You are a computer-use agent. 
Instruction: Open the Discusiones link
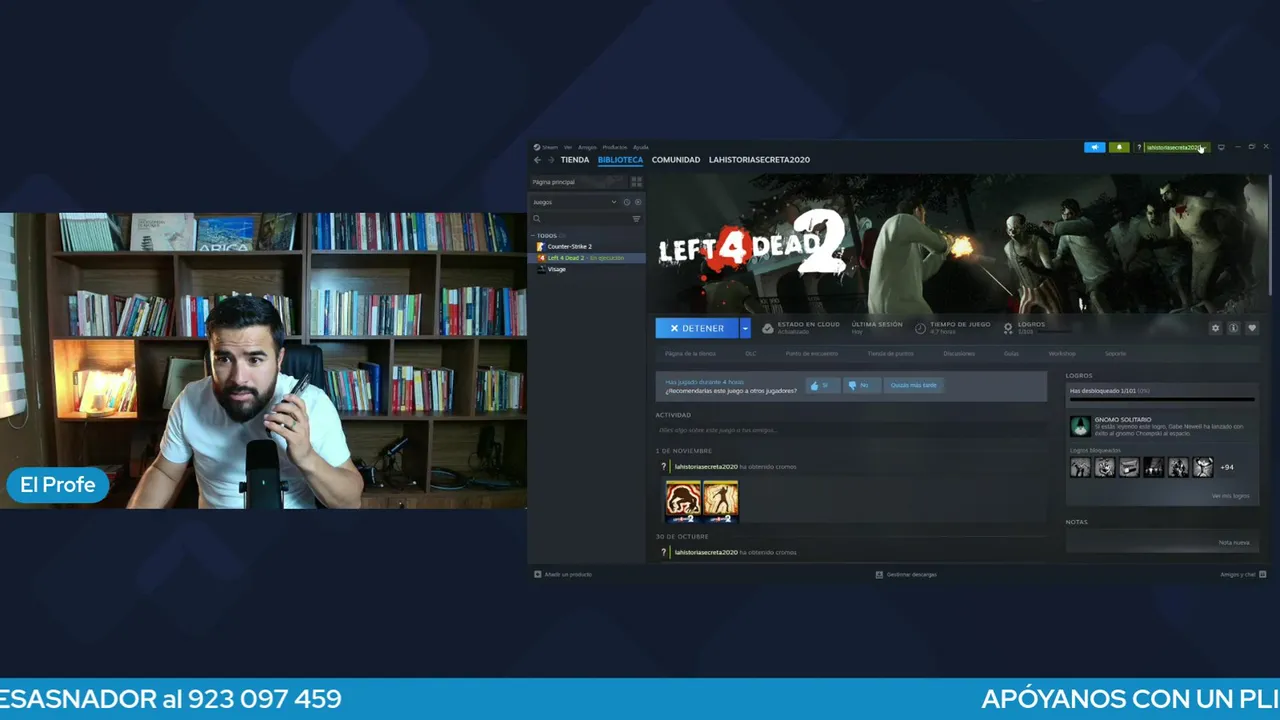[959, 354]
